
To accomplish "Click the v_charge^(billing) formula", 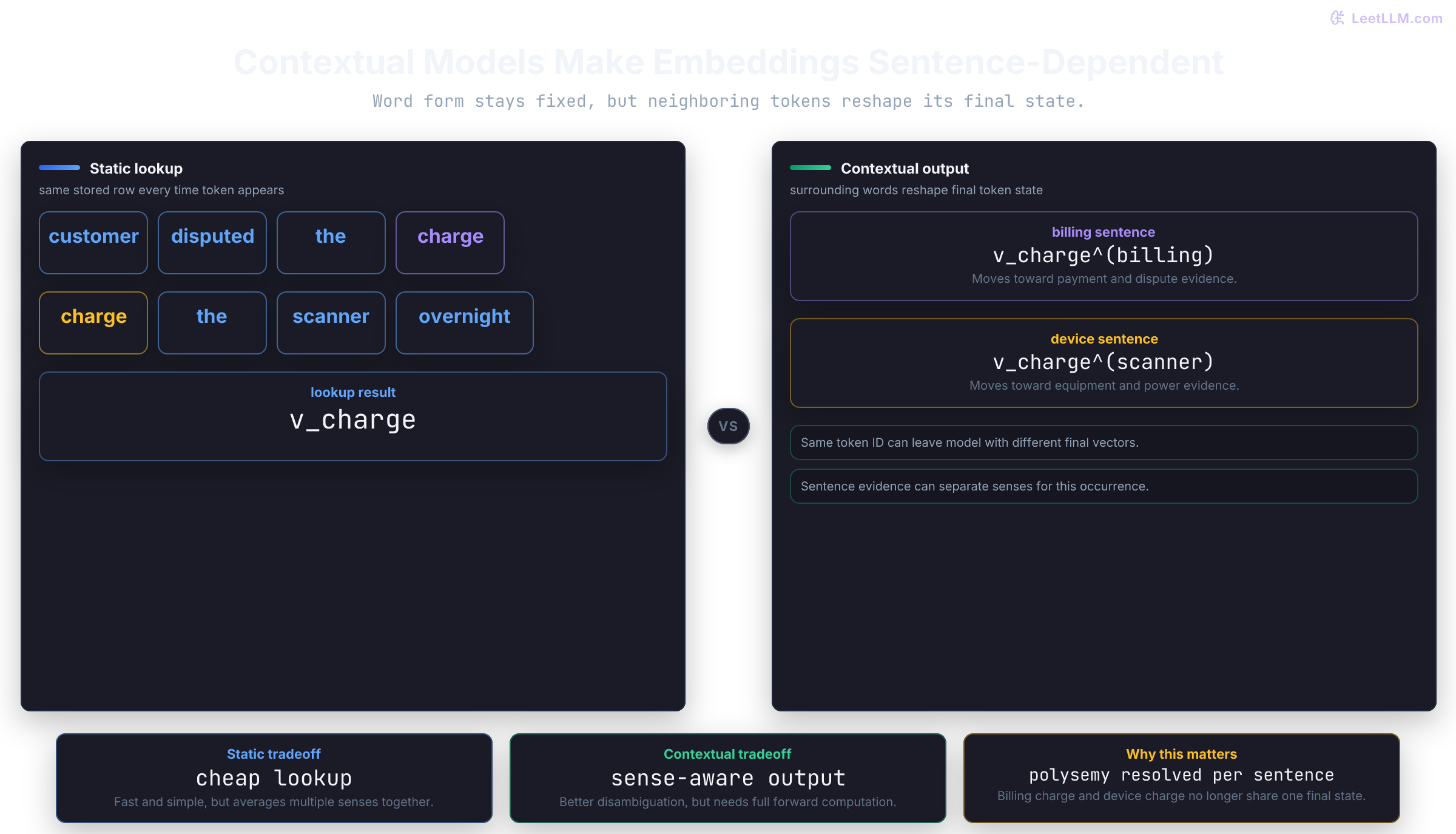I will [1104, 256].
